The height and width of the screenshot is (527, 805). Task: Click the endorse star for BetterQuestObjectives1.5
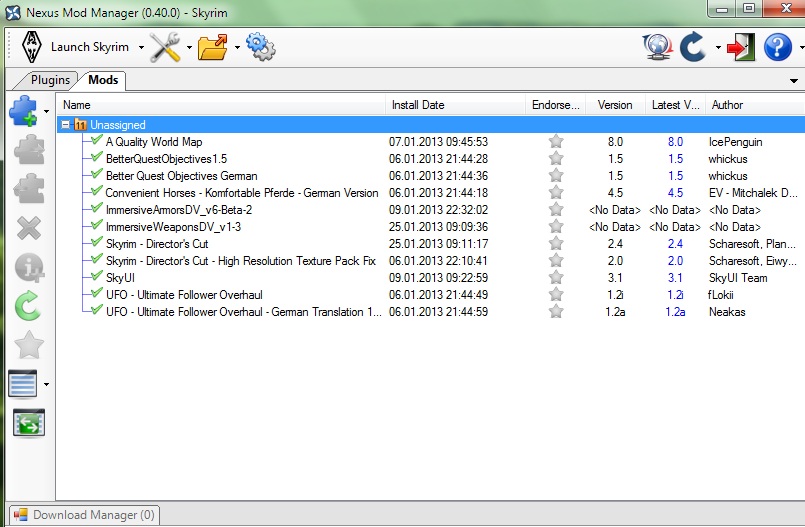pos(556,159)
